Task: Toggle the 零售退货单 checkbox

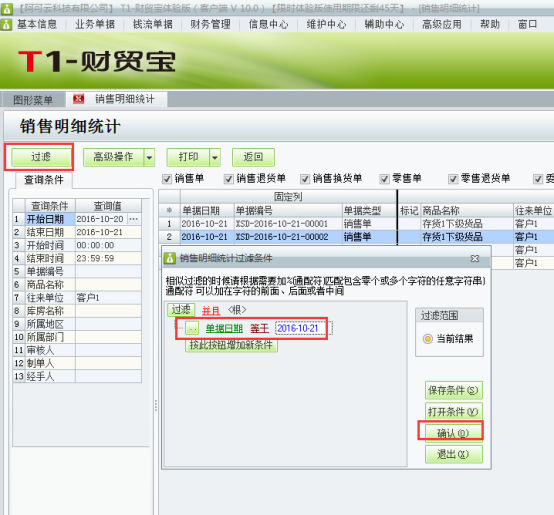Action: 453,179
